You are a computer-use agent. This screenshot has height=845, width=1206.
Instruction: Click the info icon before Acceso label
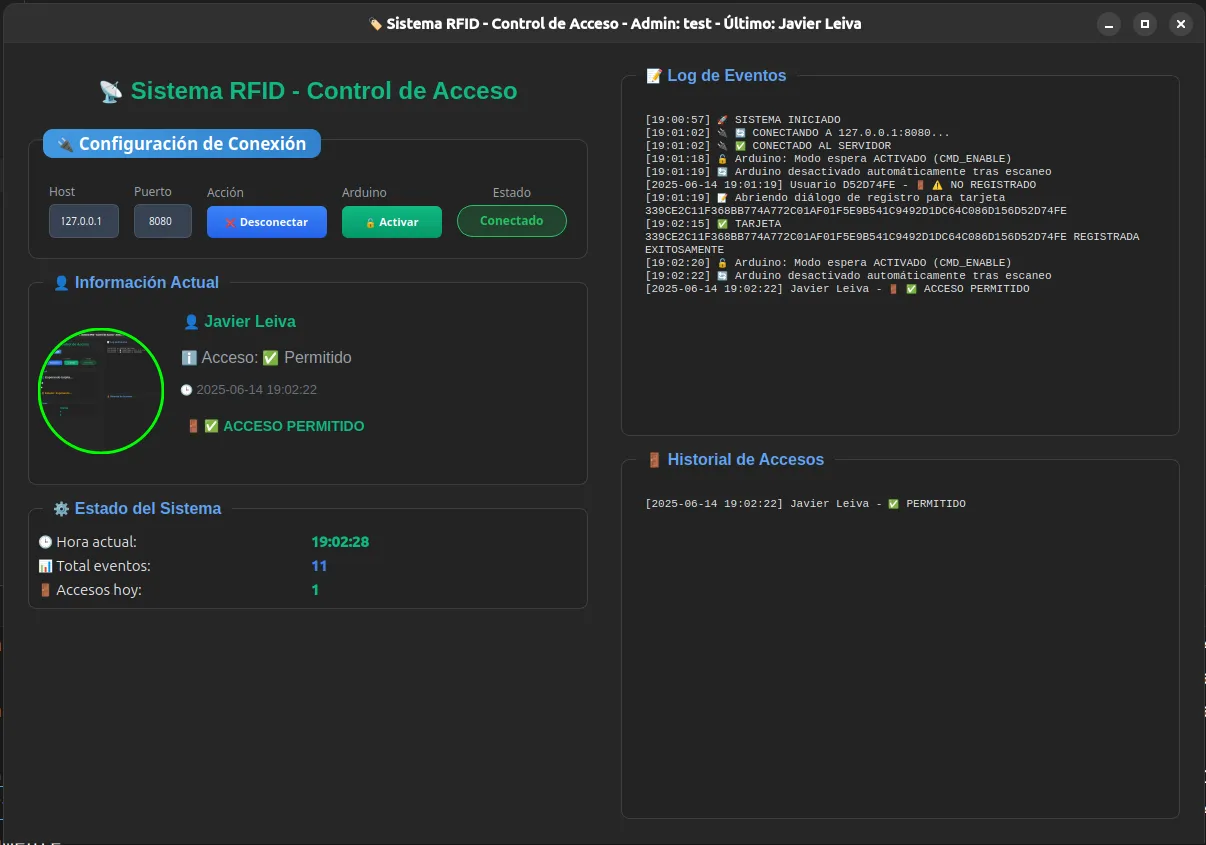(189, 358)
